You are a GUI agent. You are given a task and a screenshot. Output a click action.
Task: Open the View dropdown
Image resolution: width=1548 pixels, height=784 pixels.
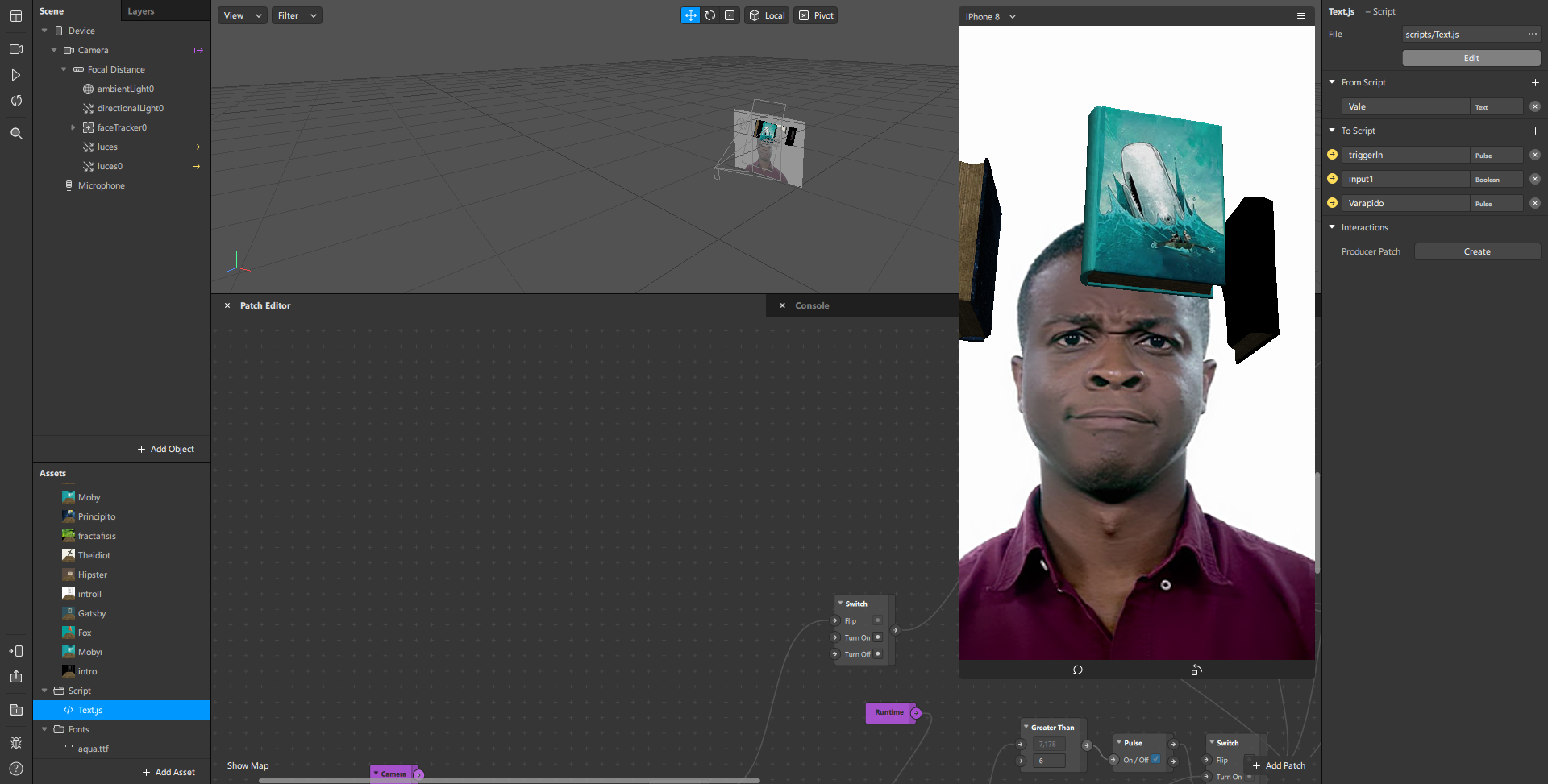pos(243,15)
